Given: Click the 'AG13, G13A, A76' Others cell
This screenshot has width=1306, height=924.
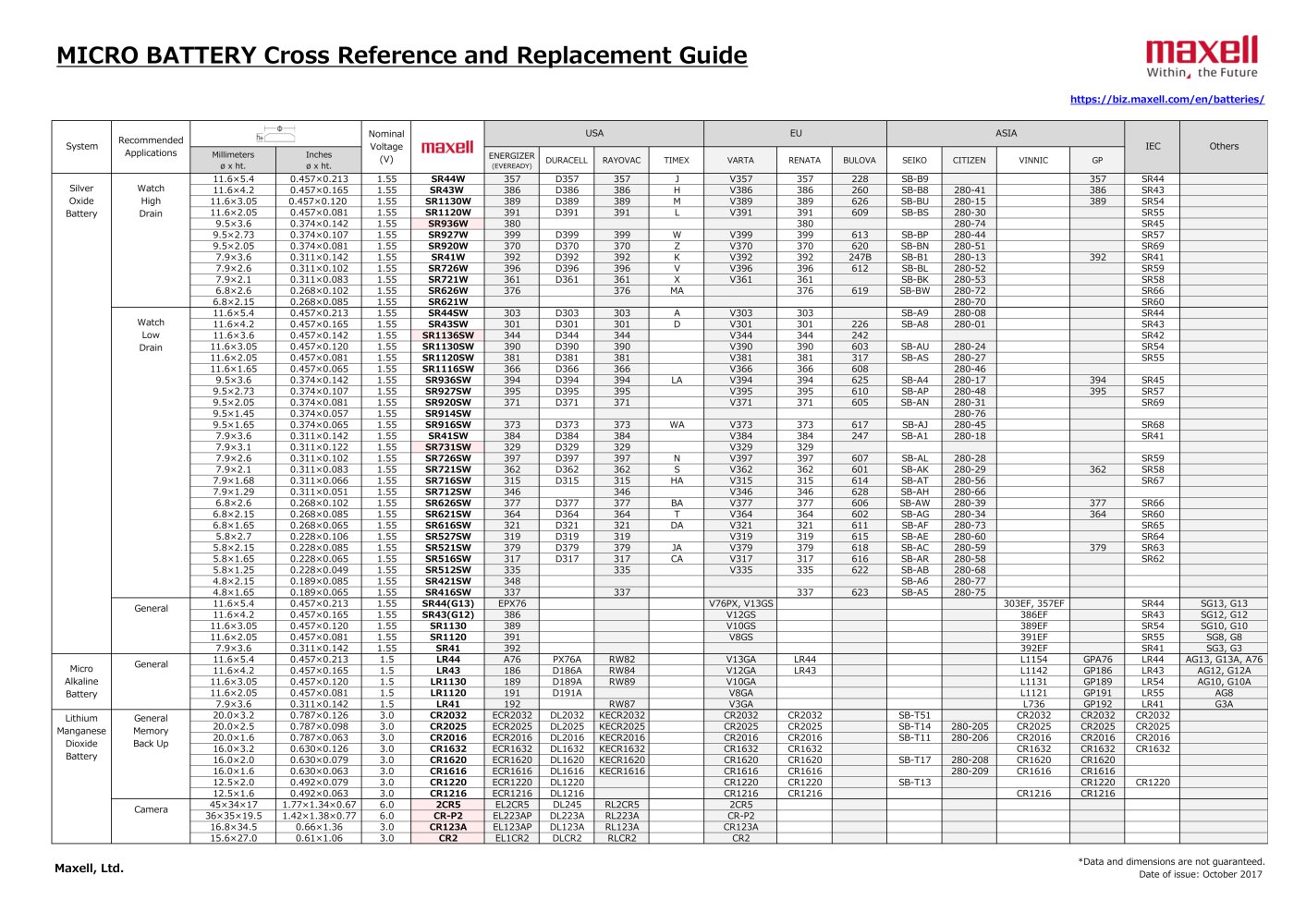Looking at the screenshot, I should pos(1224,660).
